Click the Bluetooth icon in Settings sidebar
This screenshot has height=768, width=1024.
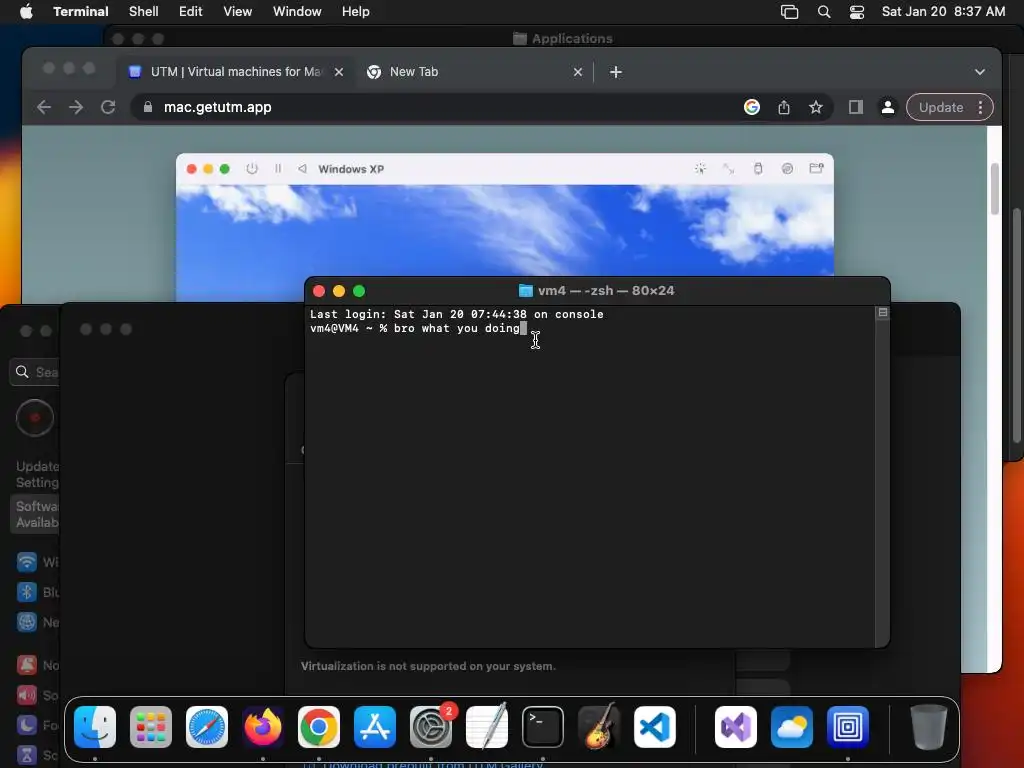tap(27, 592)
